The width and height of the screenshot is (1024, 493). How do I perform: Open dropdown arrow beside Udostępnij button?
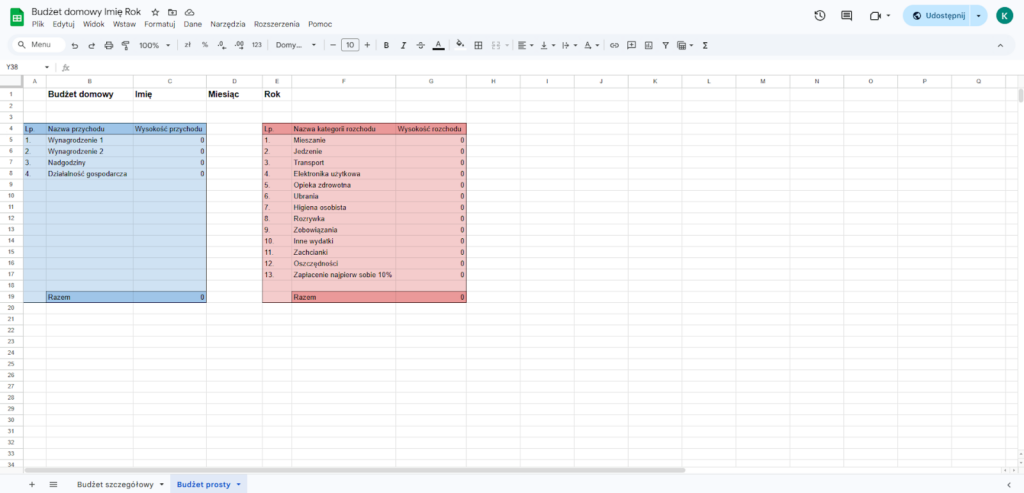pos(978,16)
